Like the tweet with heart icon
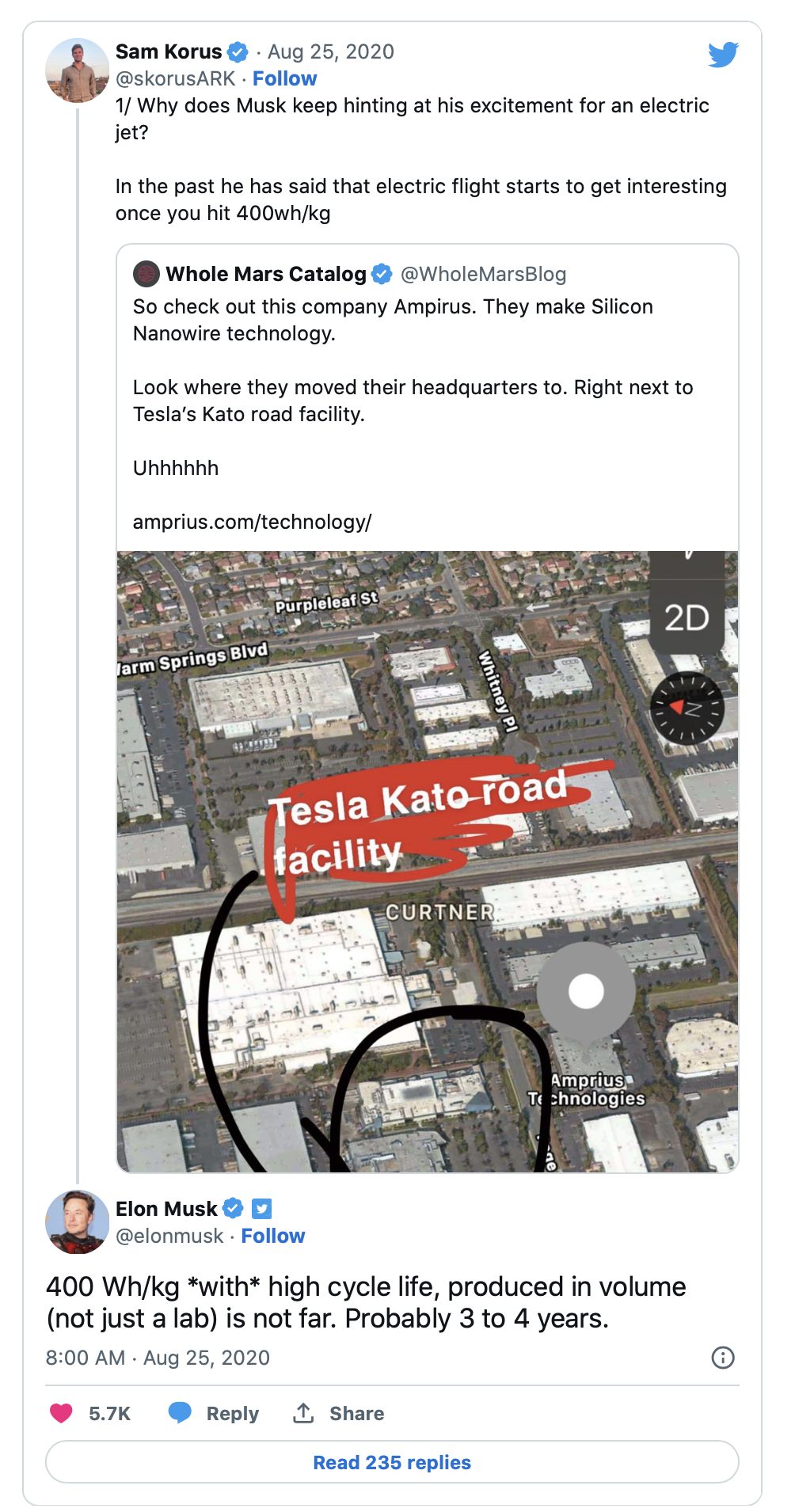The width and height of the screenshot is (795, 1512). [61, 1413]
